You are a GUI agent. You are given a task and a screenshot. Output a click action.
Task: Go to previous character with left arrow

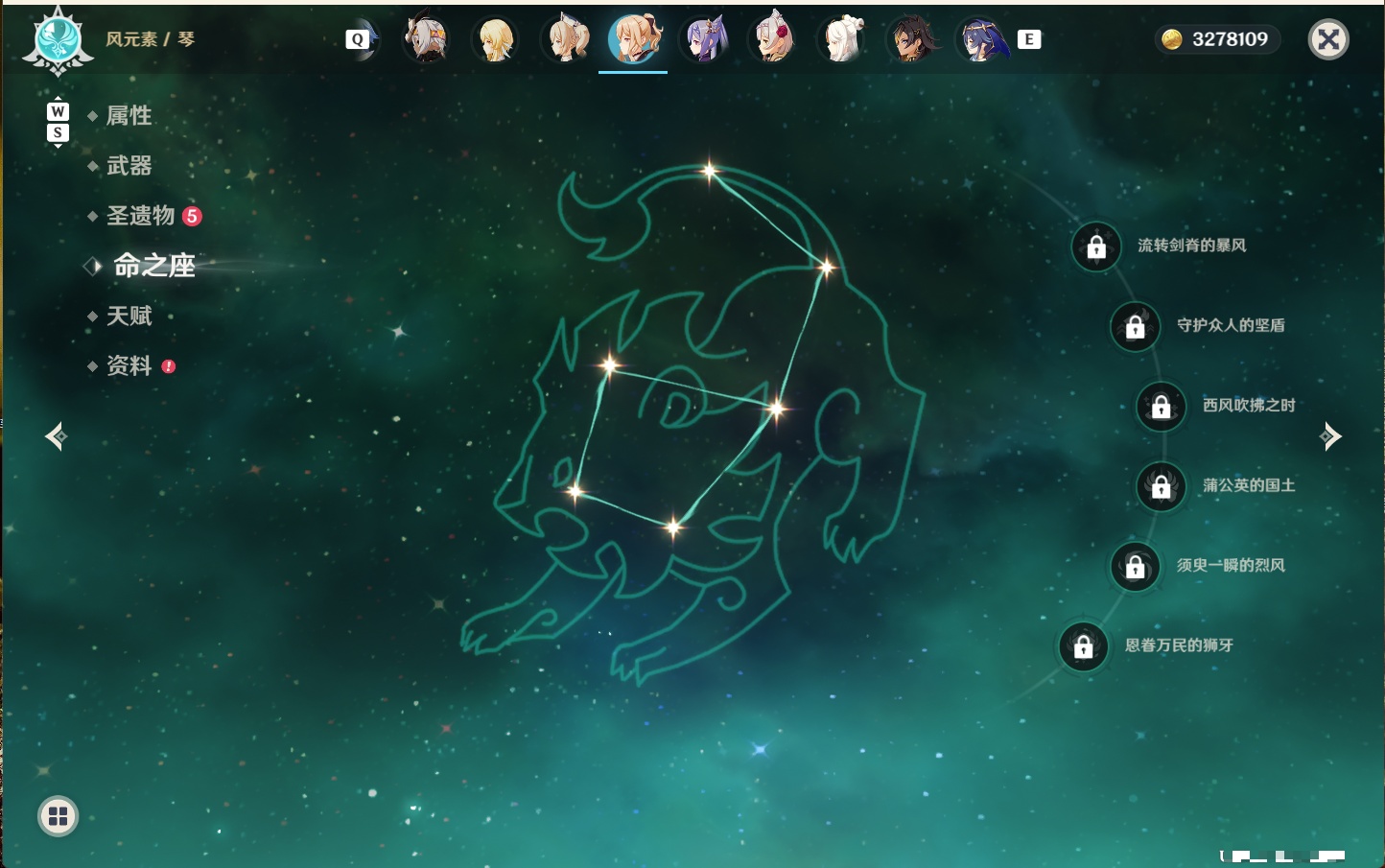(x=56, y=436)
